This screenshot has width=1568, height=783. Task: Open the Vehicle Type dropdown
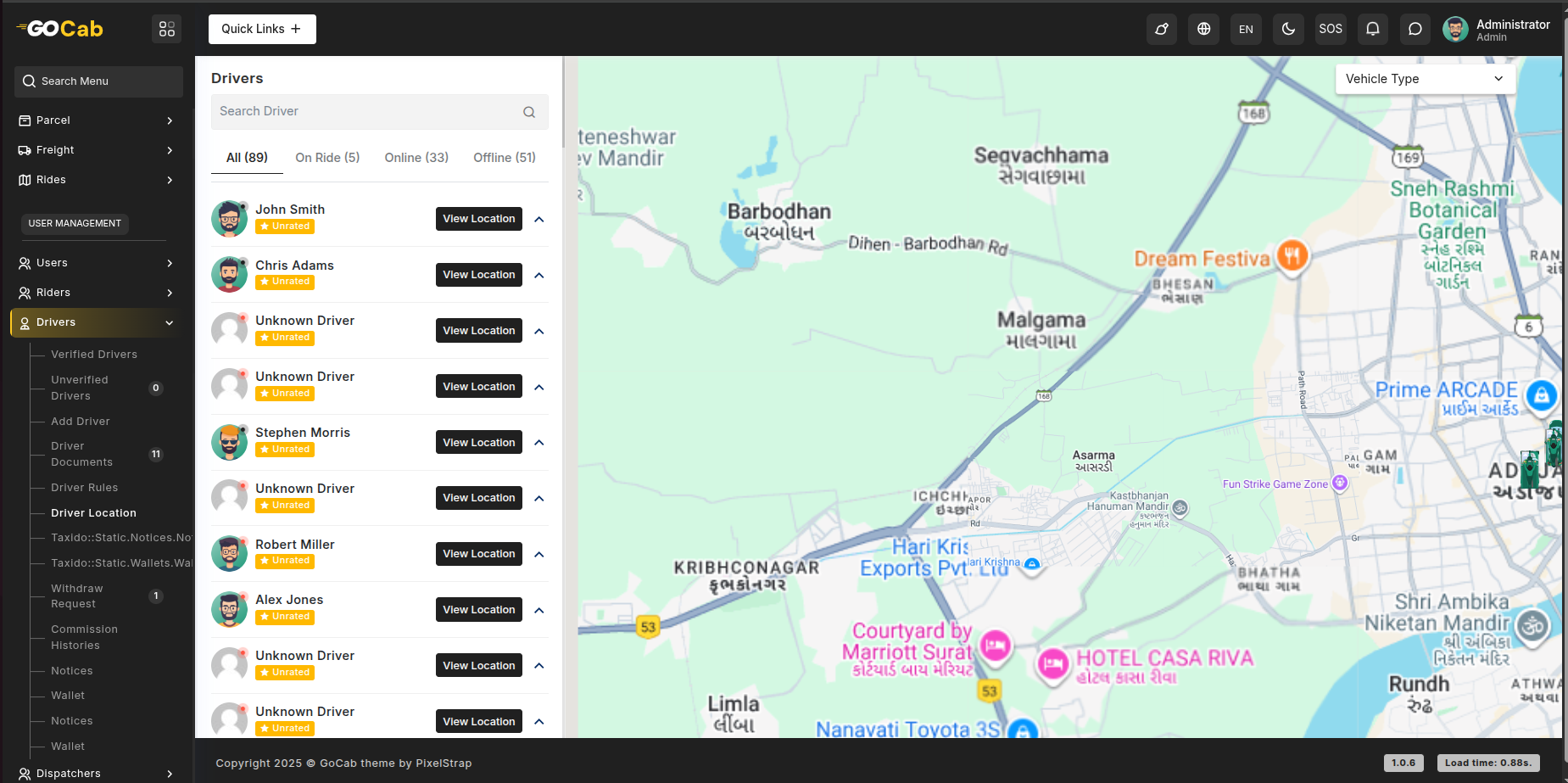tap(1424, 79)
